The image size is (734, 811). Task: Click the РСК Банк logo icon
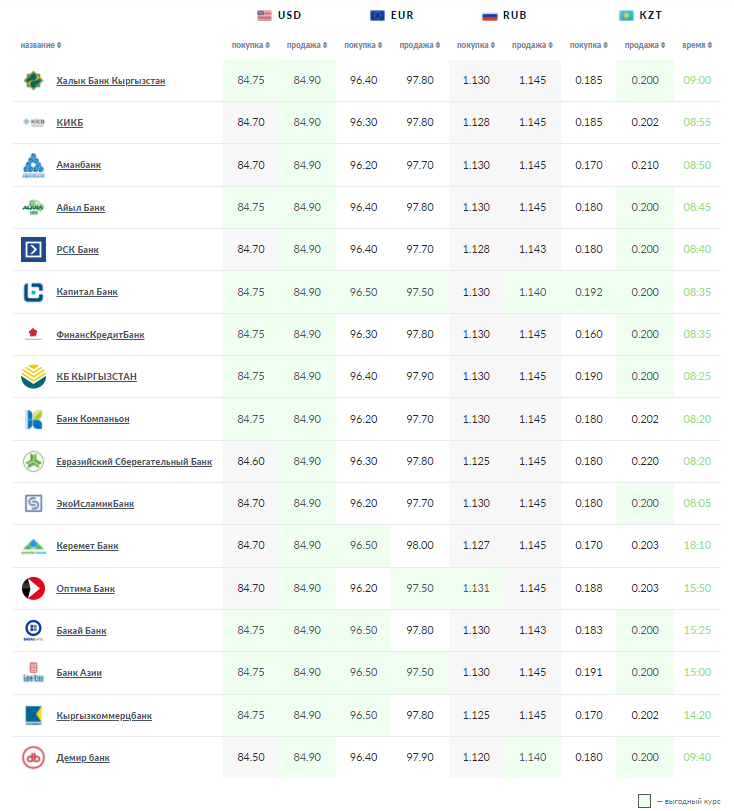pos(33,250)
